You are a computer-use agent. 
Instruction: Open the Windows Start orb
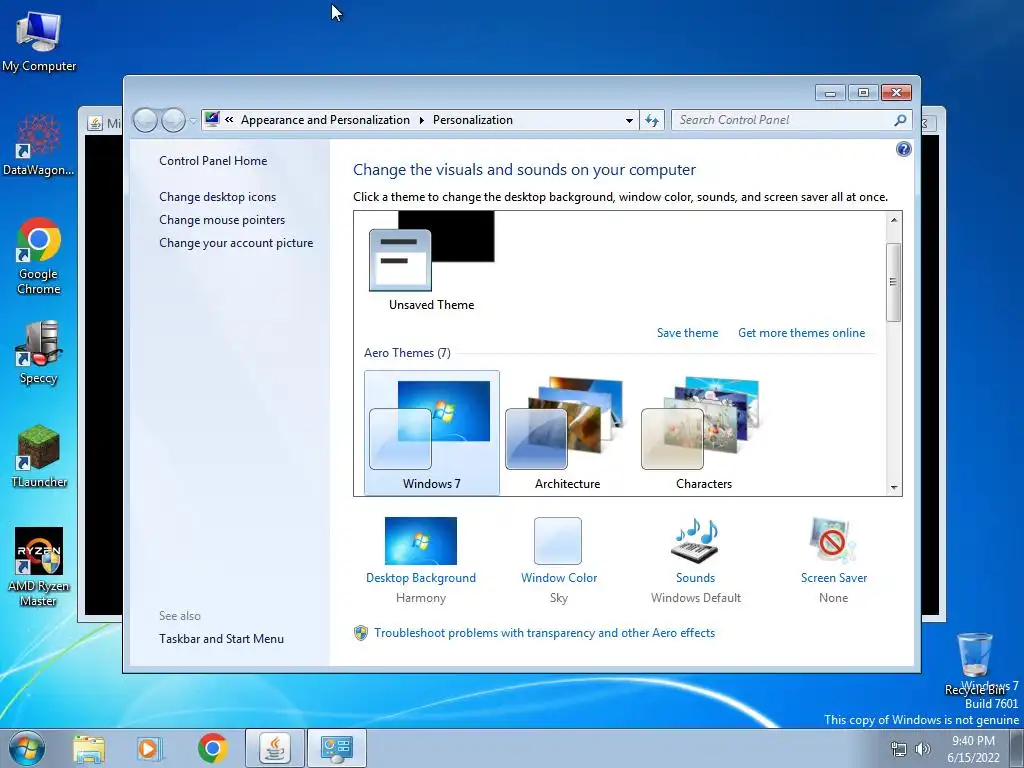click(27, 748)
